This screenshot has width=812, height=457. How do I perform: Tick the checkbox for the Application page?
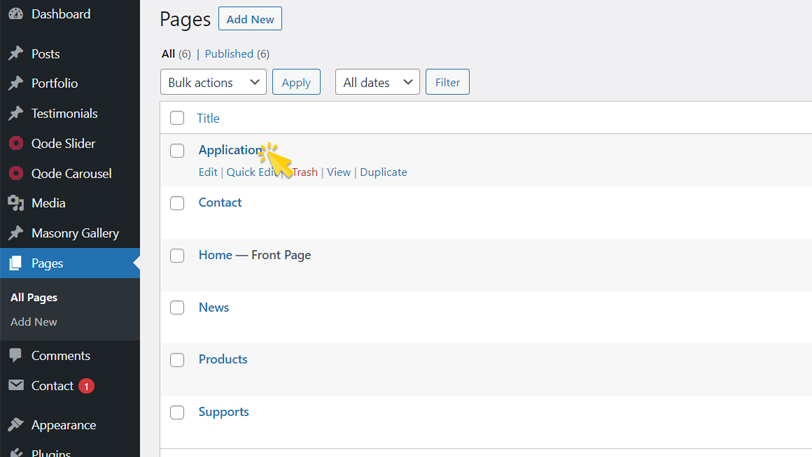[177, 151]
